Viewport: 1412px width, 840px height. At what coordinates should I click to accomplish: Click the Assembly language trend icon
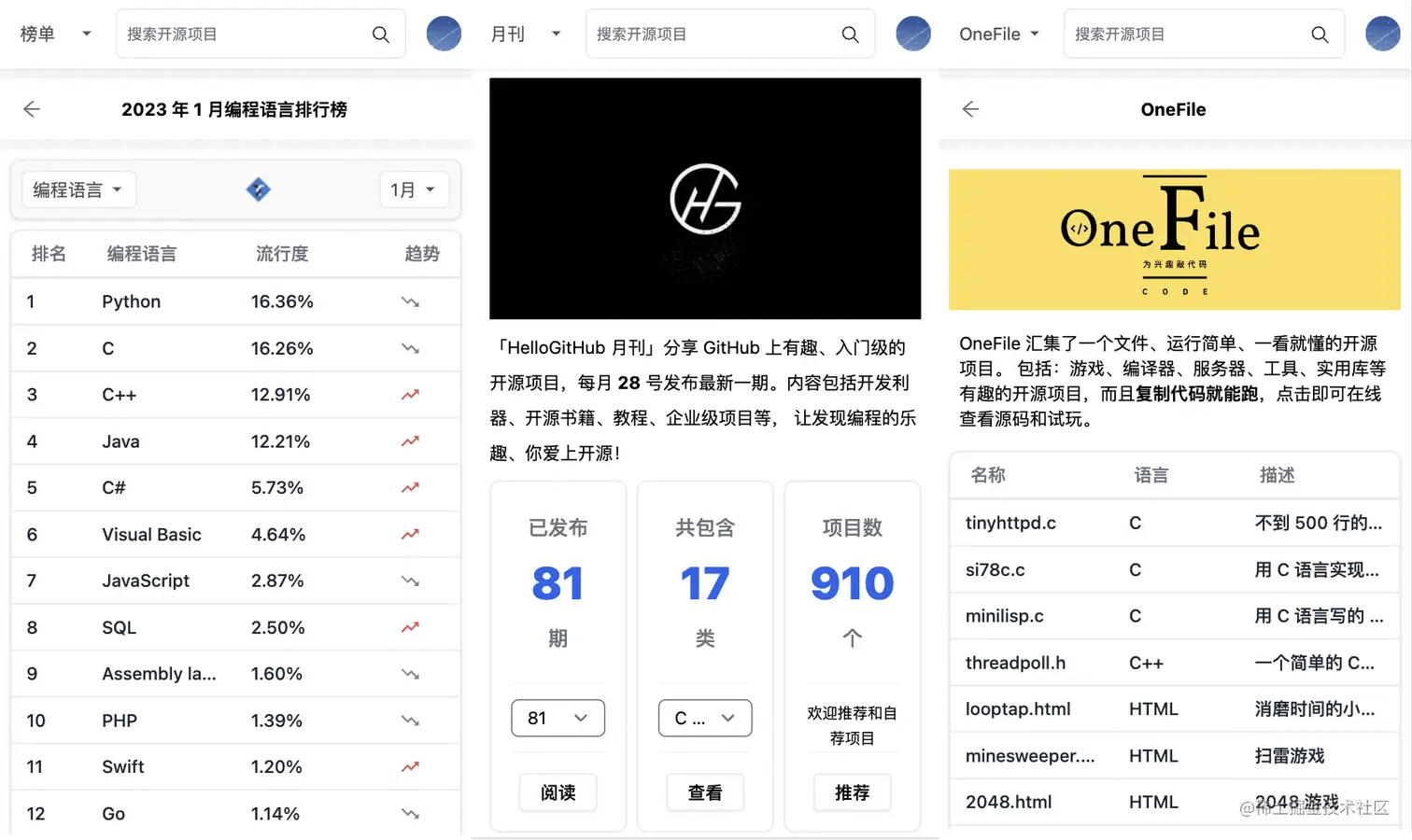click(x=410, y=674)
